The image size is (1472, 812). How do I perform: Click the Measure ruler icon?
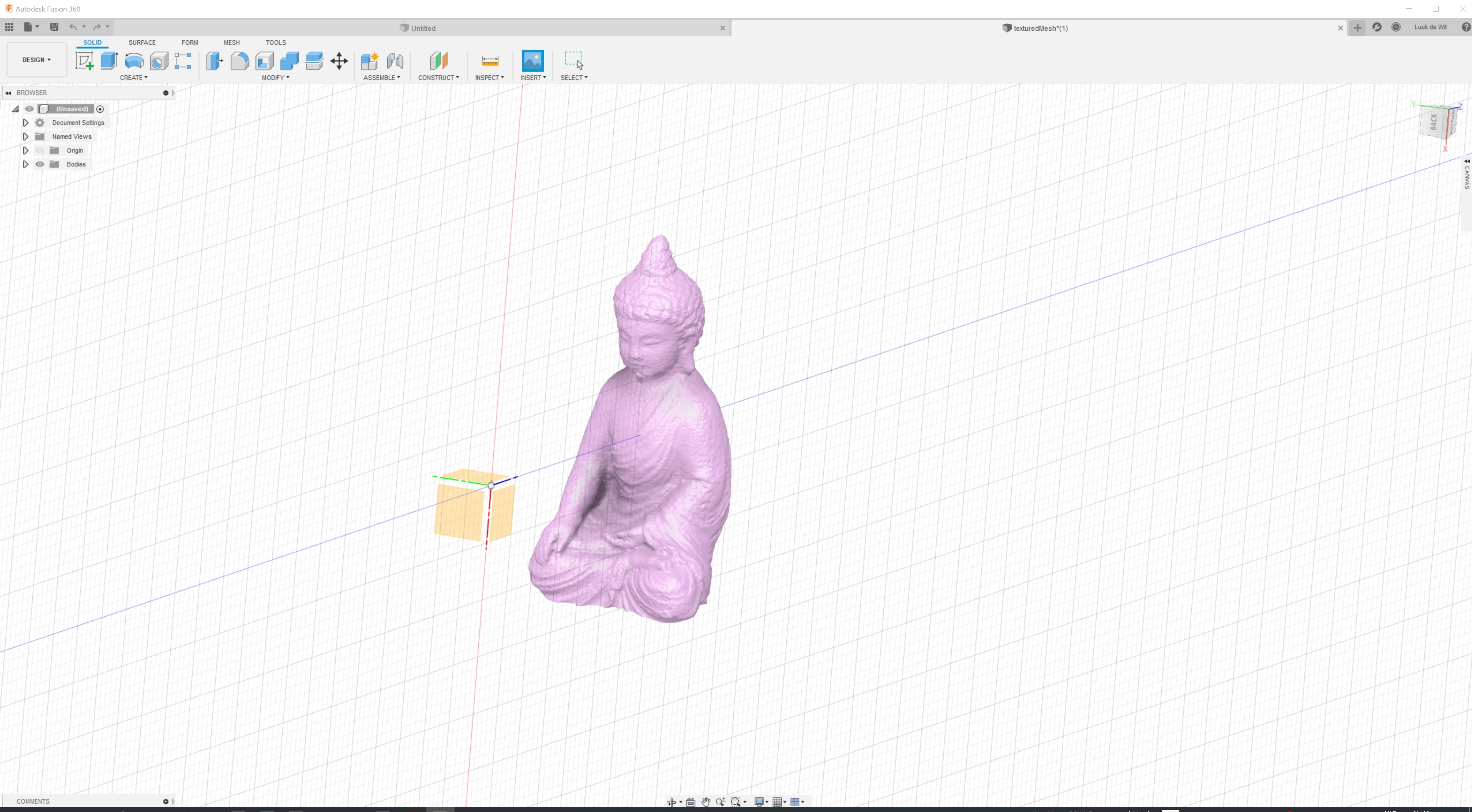pyautogui.click(x=490, y=61)
